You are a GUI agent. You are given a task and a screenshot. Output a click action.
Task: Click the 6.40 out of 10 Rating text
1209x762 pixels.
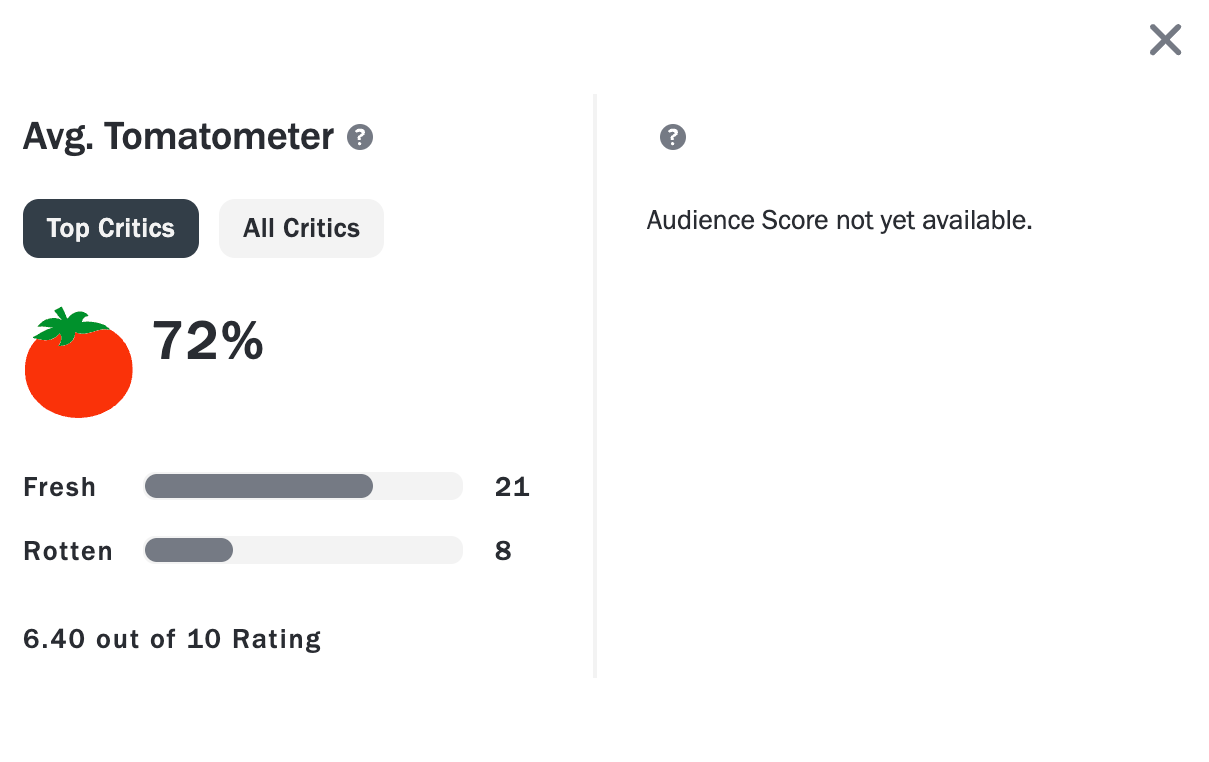(172, 638)
